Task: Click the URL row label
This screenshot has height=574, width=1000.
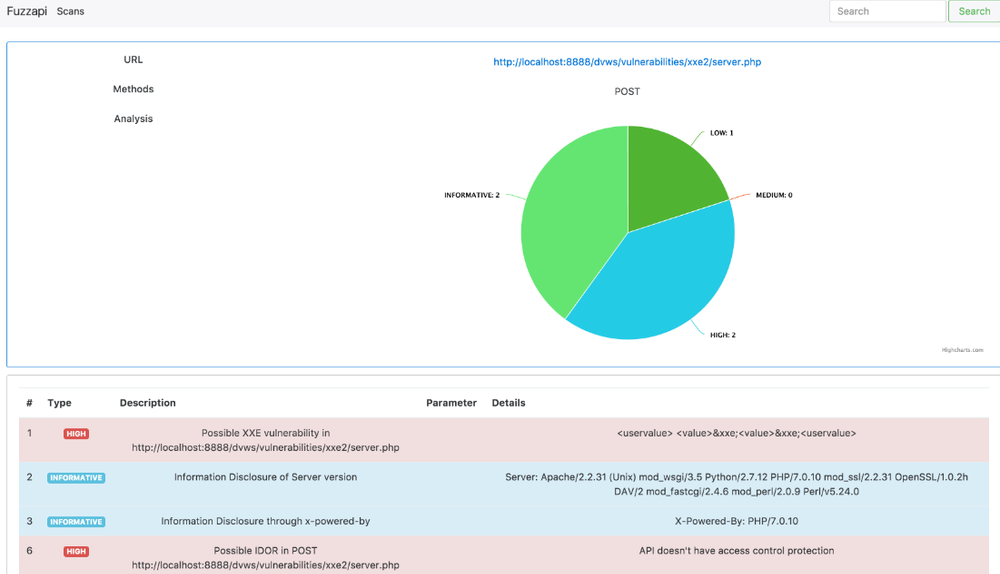Action: 133,59
